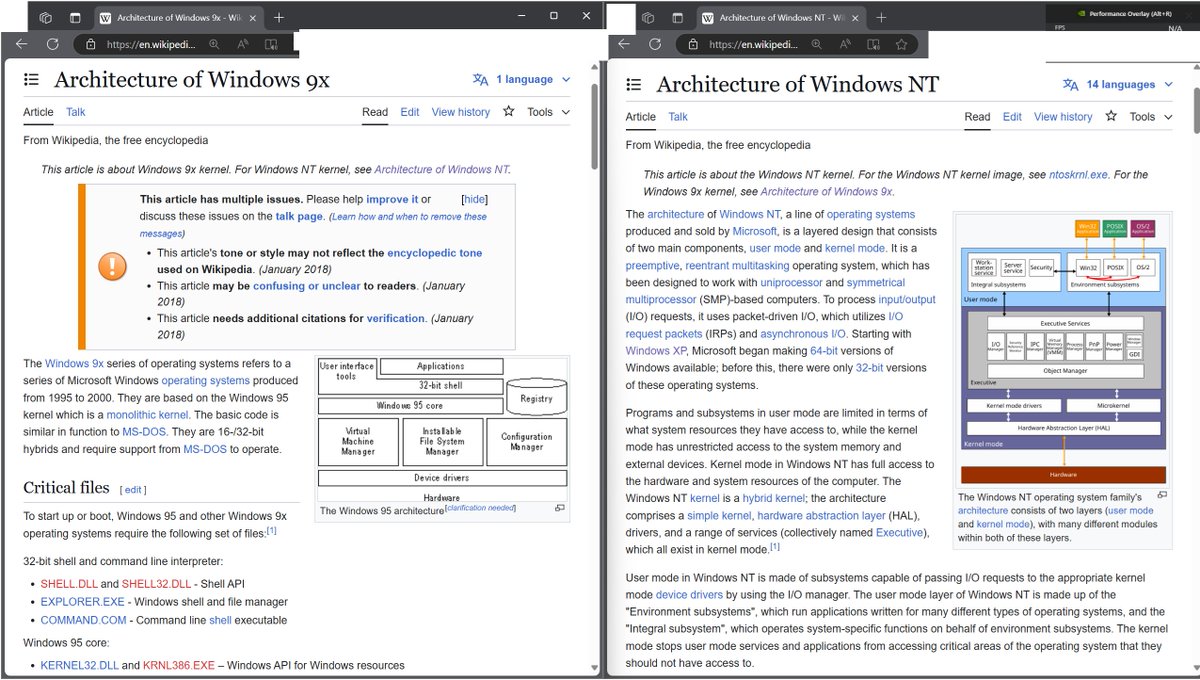Hide the multiple issues notice box
Screen dimensions: 1200x680
(475, 199)
